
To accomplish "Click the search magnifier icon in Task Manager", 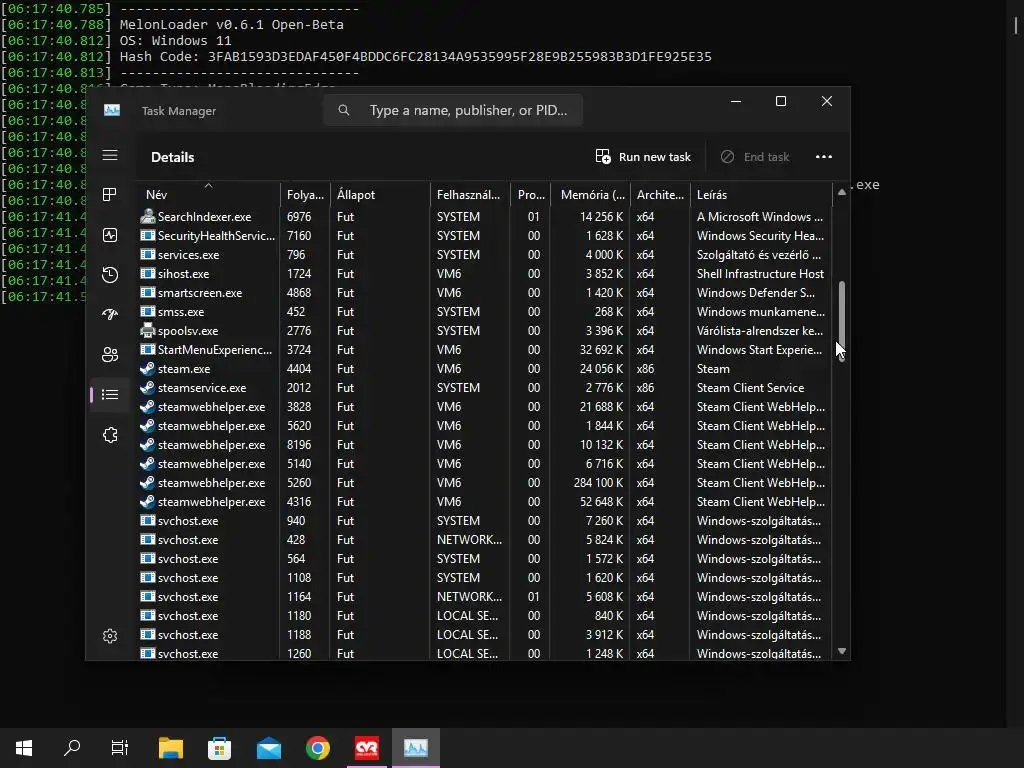I will tap(344, 110).
